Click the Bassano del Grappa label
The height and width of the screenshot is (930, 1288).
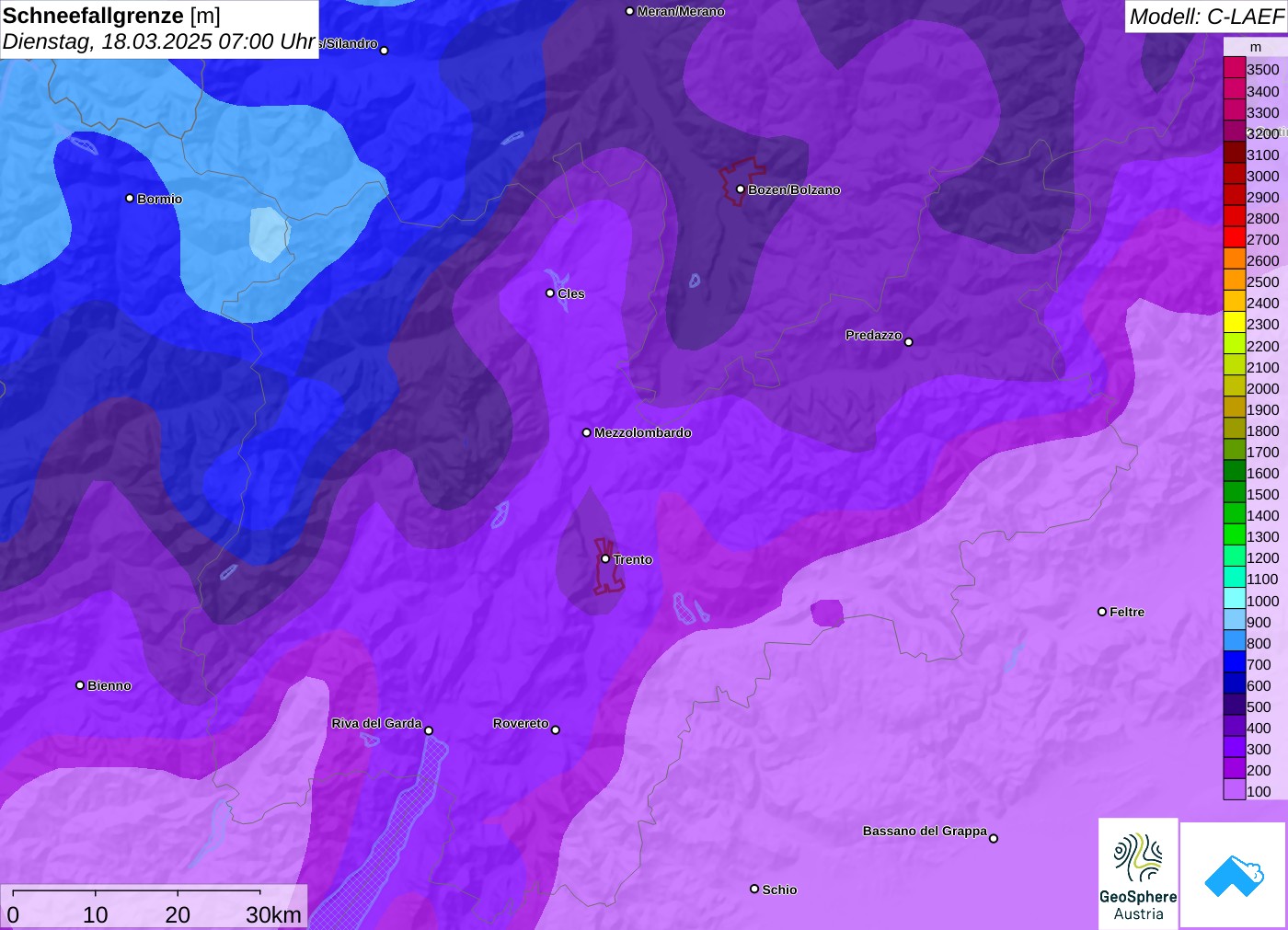[925, 831]
